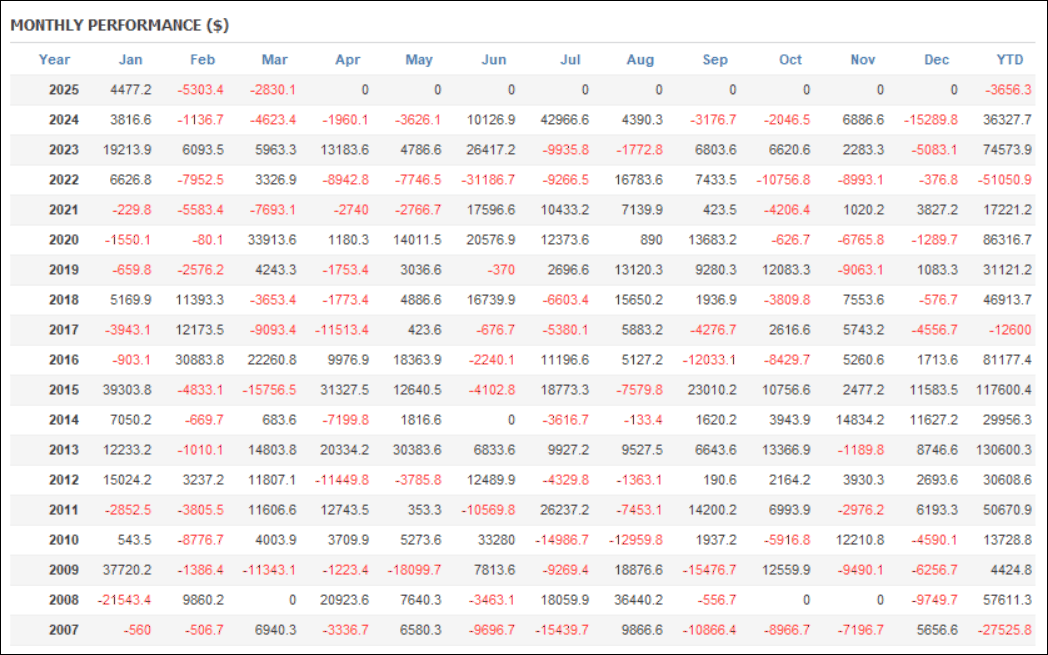This screenshot has height=655, width=1048.
Task: Select the 2017 year row label
Action: (x=63, y=330)
